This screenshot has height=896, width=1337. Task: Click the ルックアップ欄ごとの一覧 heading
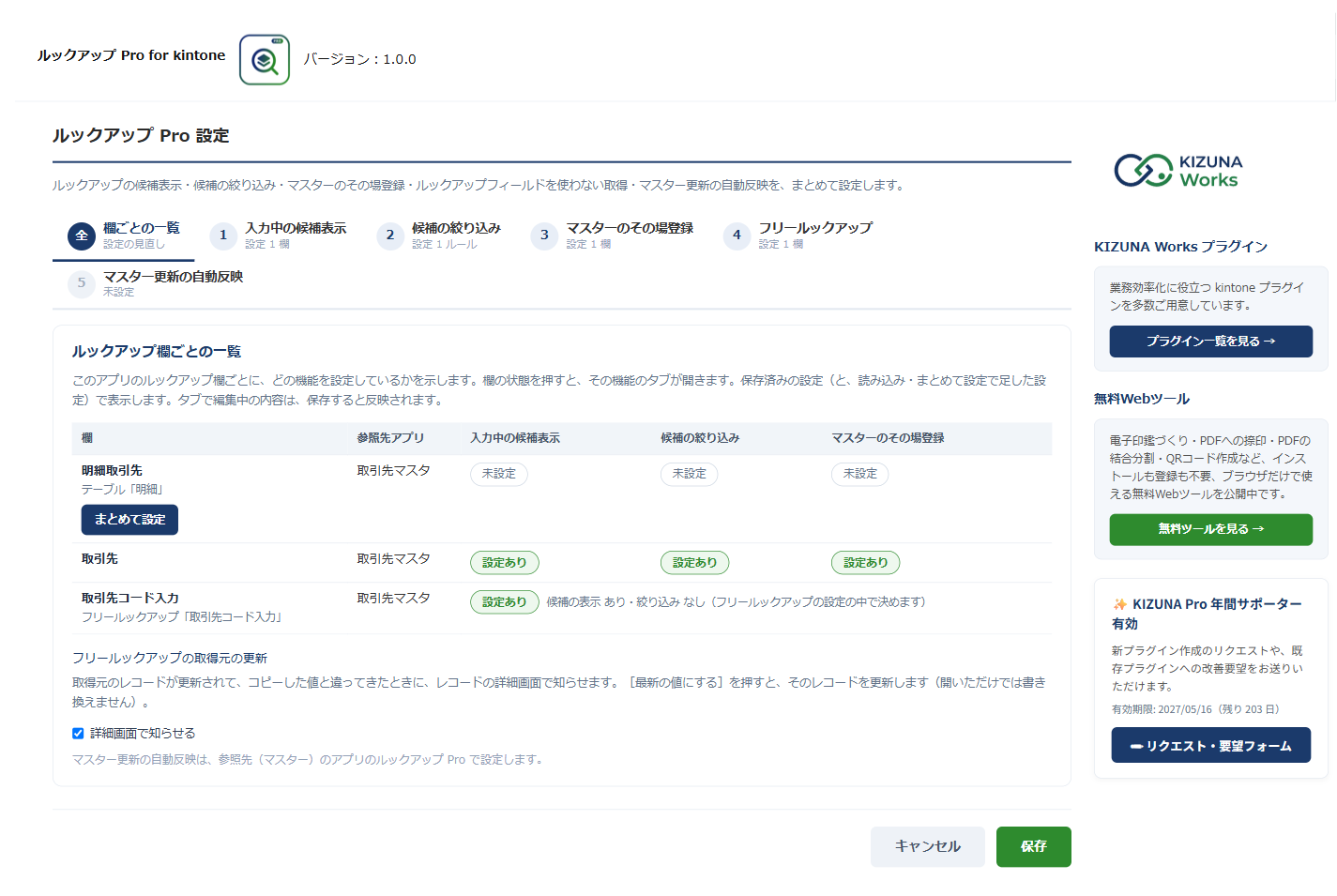pos(157,352)
